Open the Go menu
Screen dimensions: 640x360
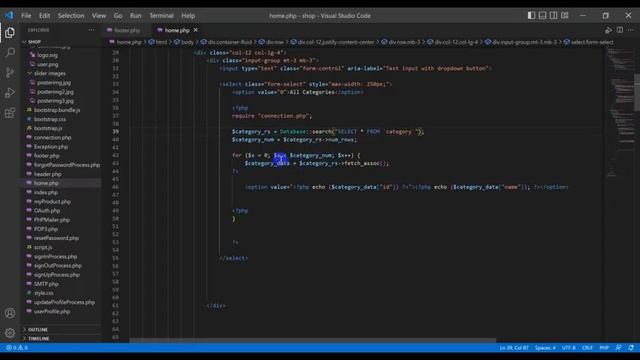pyautogui.click(x=118, y=16)
